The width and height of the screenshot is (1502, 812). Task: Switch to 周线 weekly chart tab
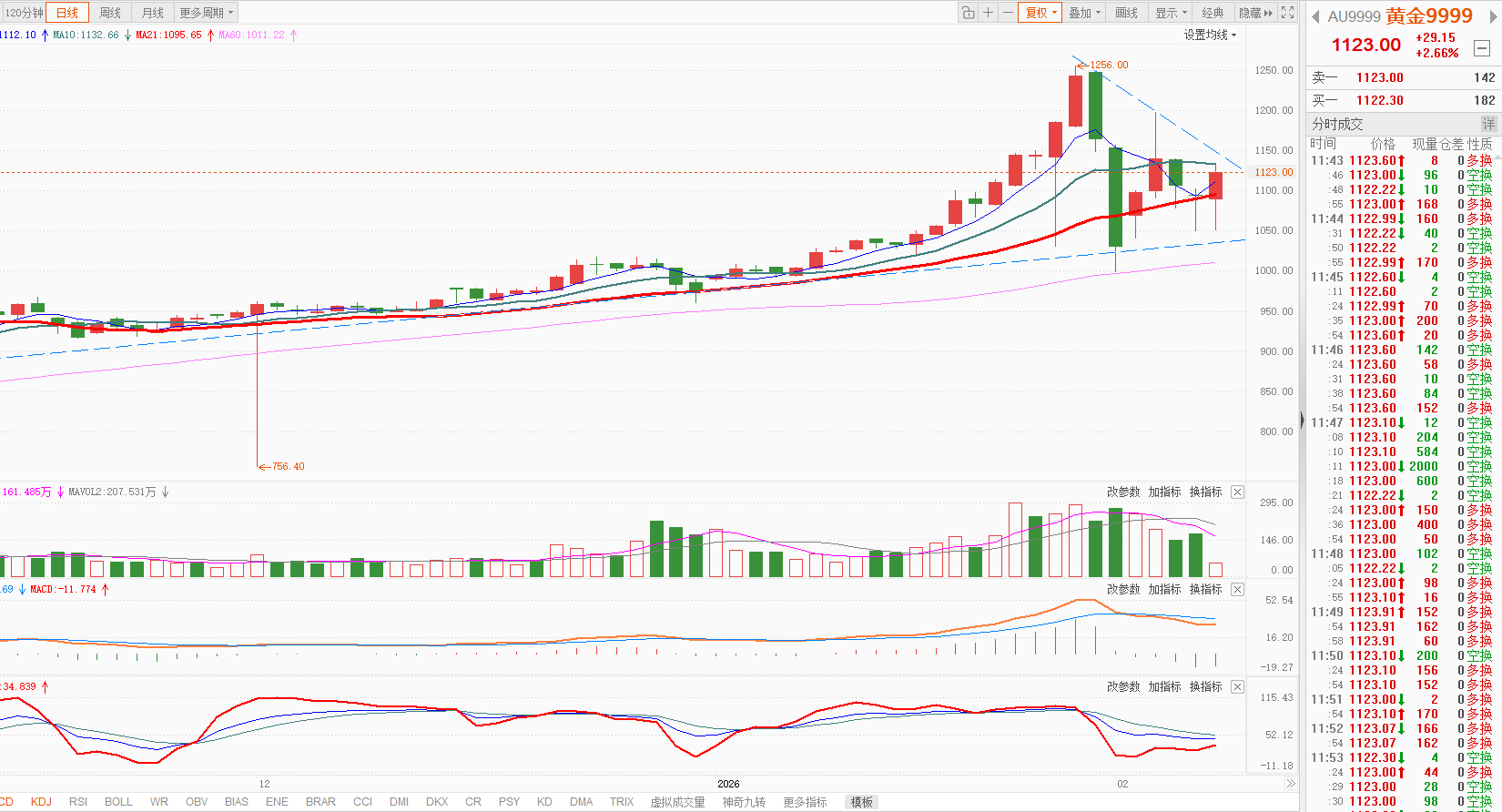pyautogui.click(x=110, y=13)
